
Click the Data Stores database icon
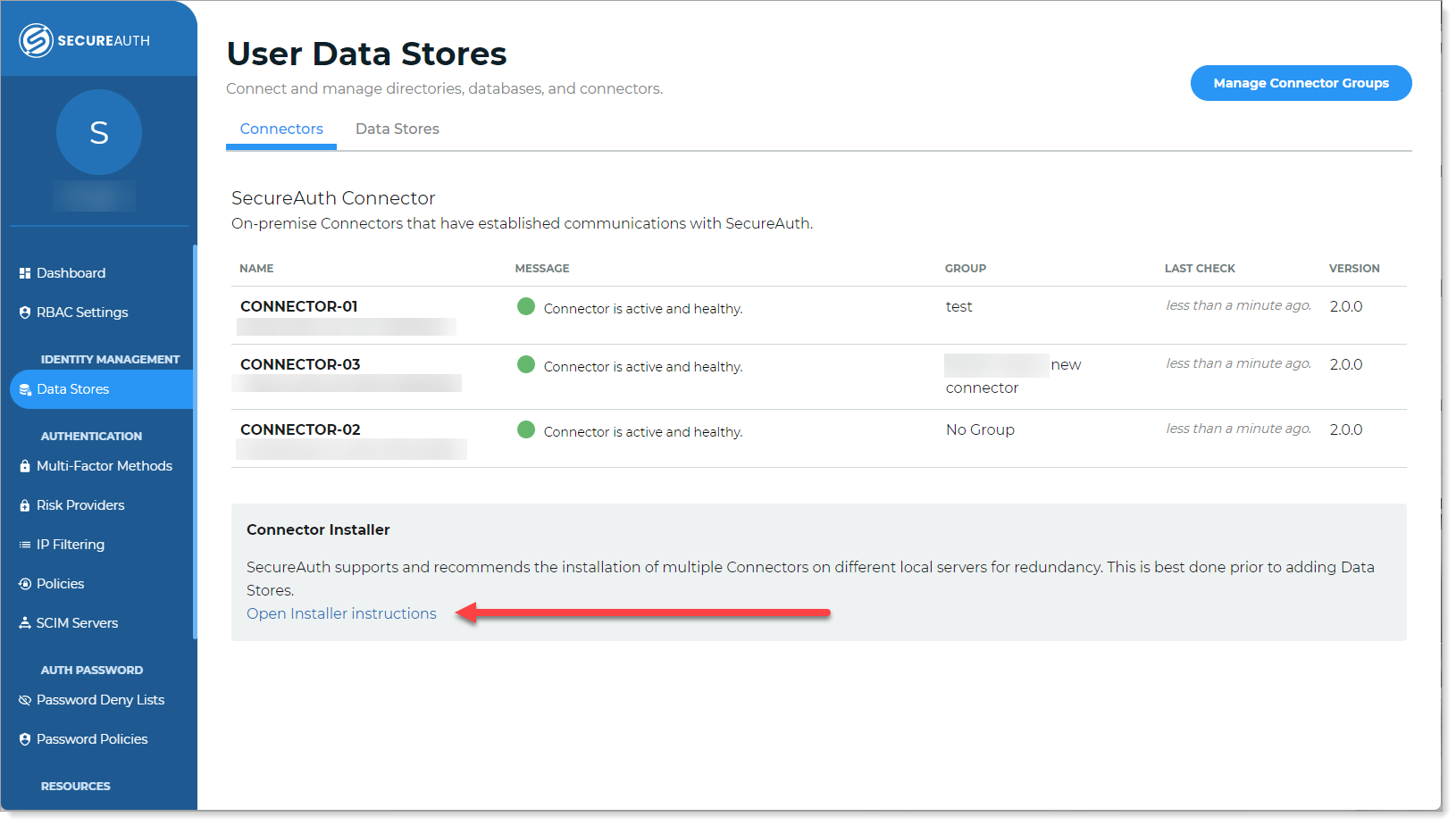coord(25,390)
